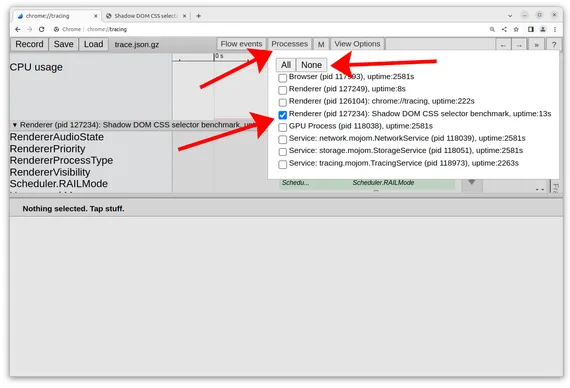Select the RendererProcessType track
The height and width of the screenshot is (388, 570).
tap(61, 160)
